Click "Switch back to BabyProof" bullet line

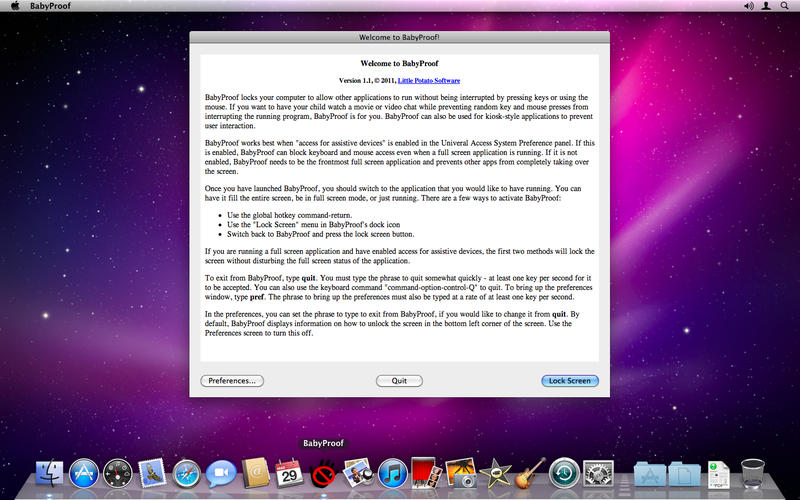tap(321, 234)
